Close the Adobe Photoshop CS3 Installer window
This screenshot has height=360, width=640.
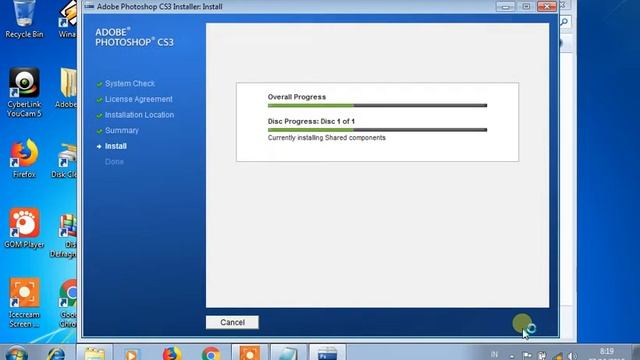point(547,7)
